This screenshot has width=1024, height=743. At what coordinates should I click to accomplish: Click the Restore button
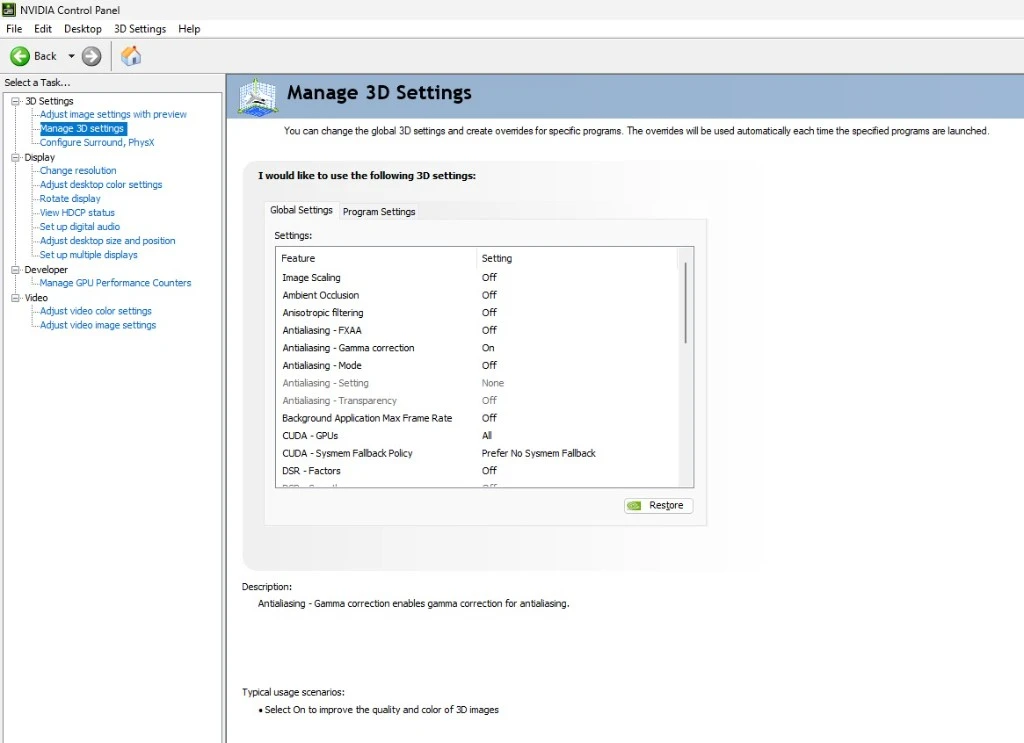point(658,505)
